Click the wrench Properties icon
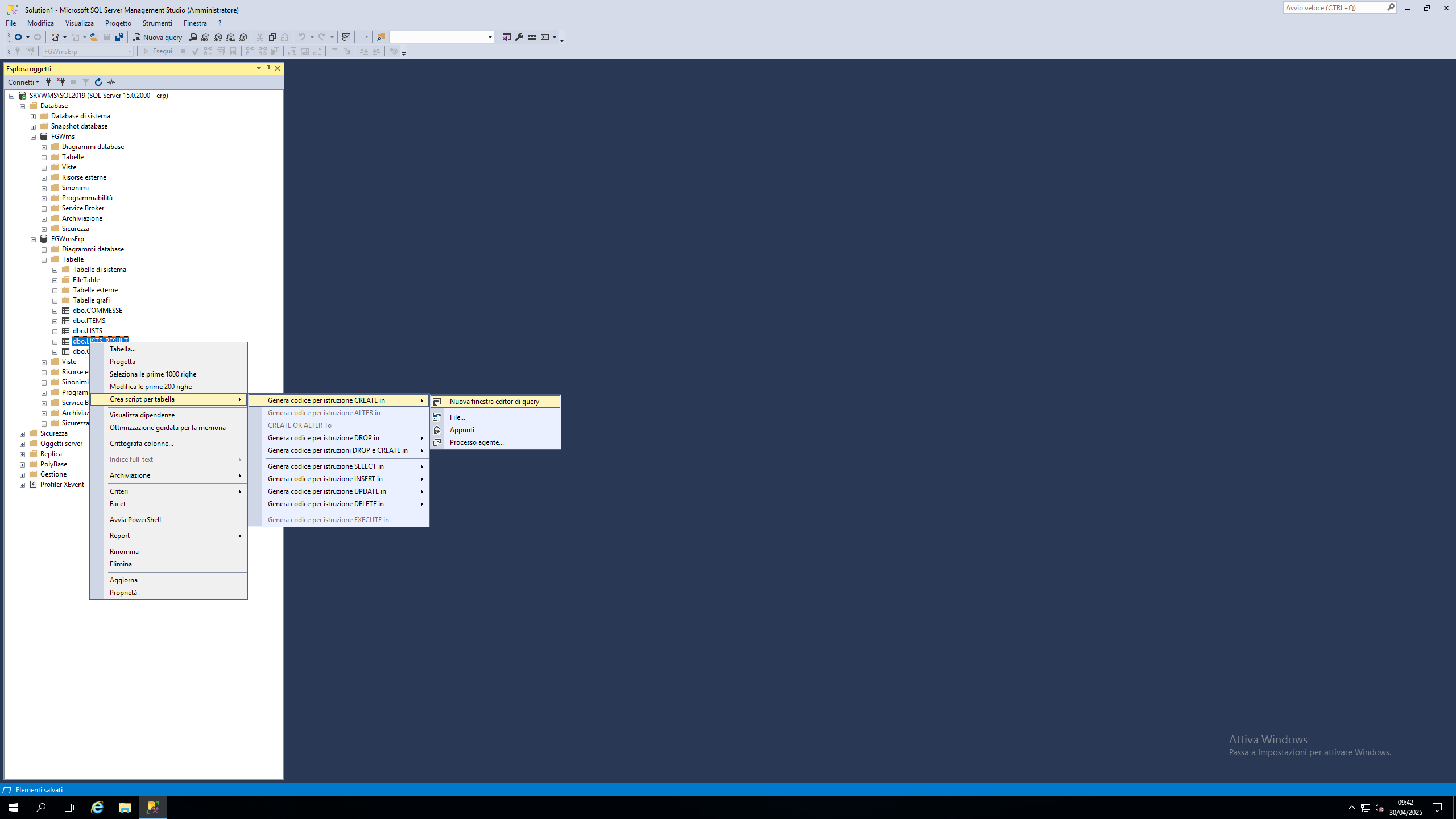 coord(519,37)
